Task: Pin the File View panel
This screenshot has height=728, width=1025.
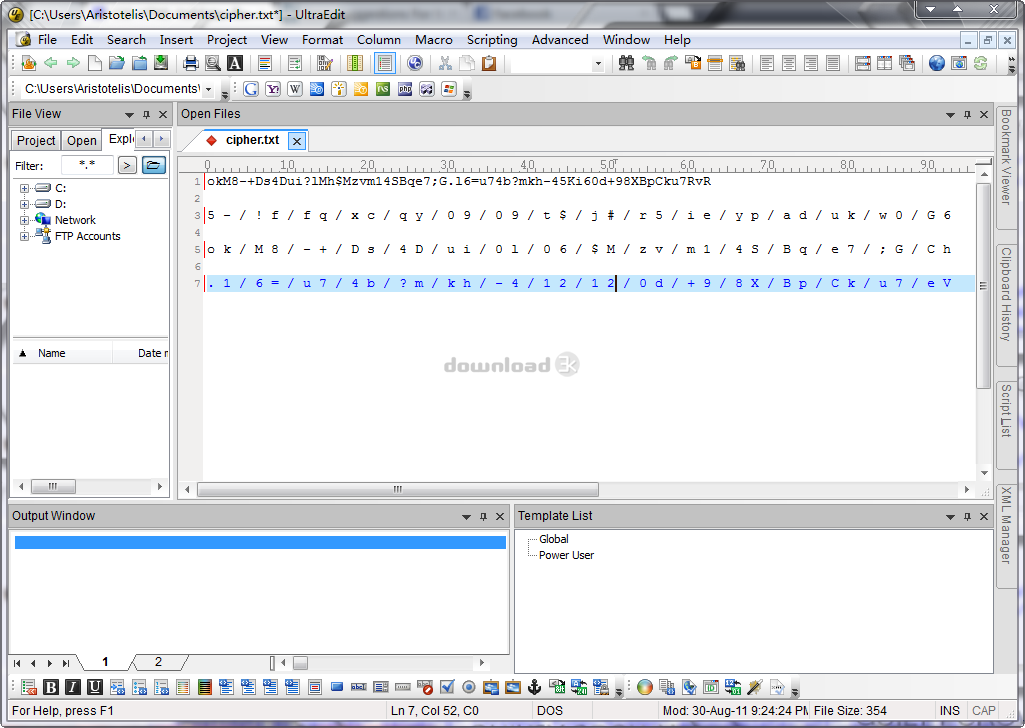Action: point(146,114)
